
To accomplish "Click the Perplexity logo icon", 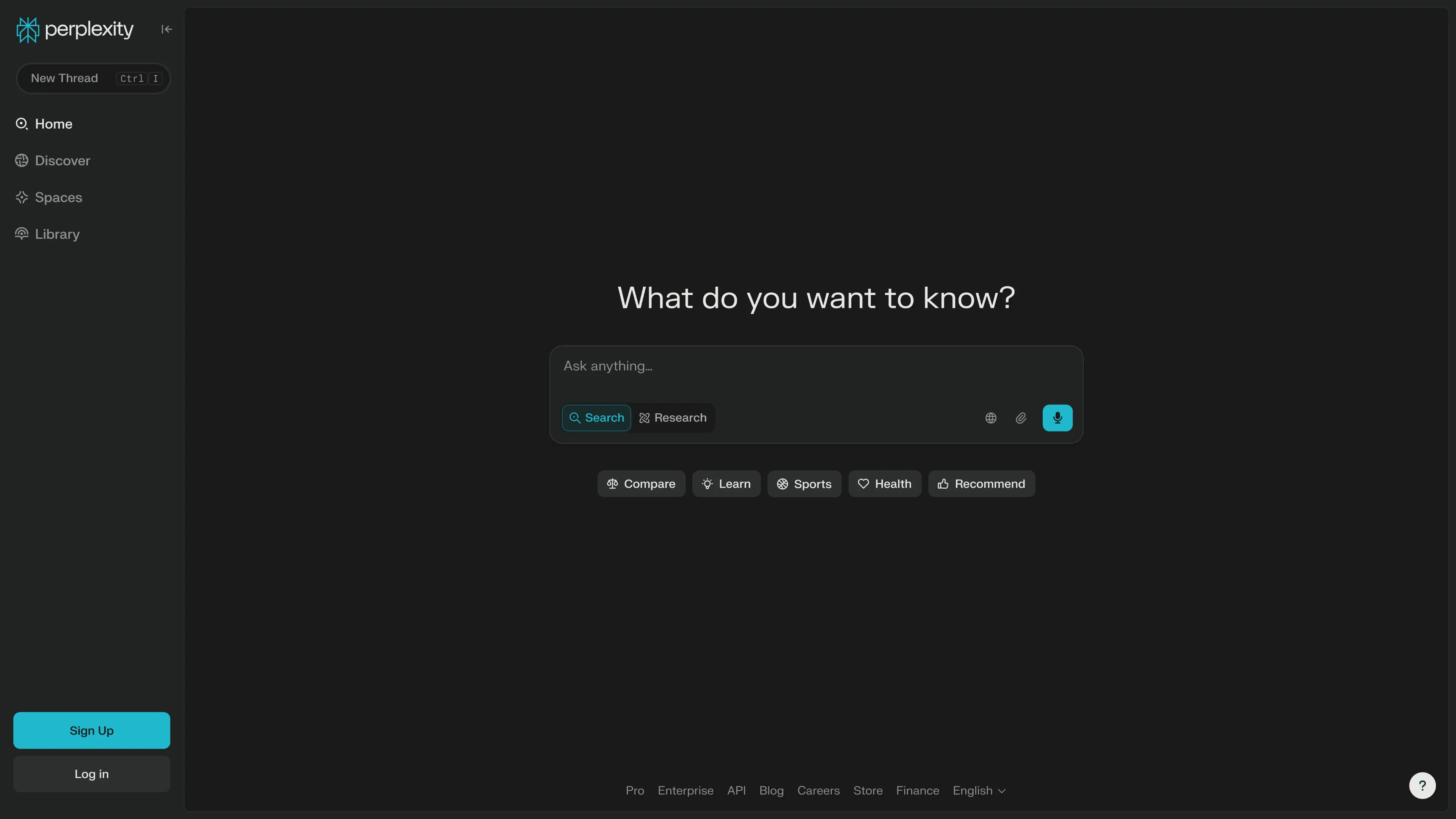I will coord(27,30).
